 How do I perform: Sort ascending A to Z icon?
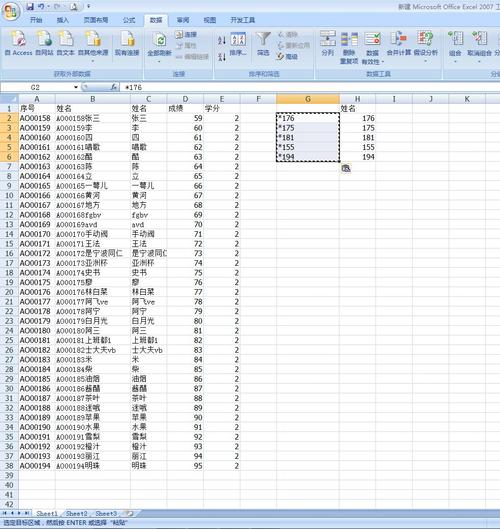[222, 40]
